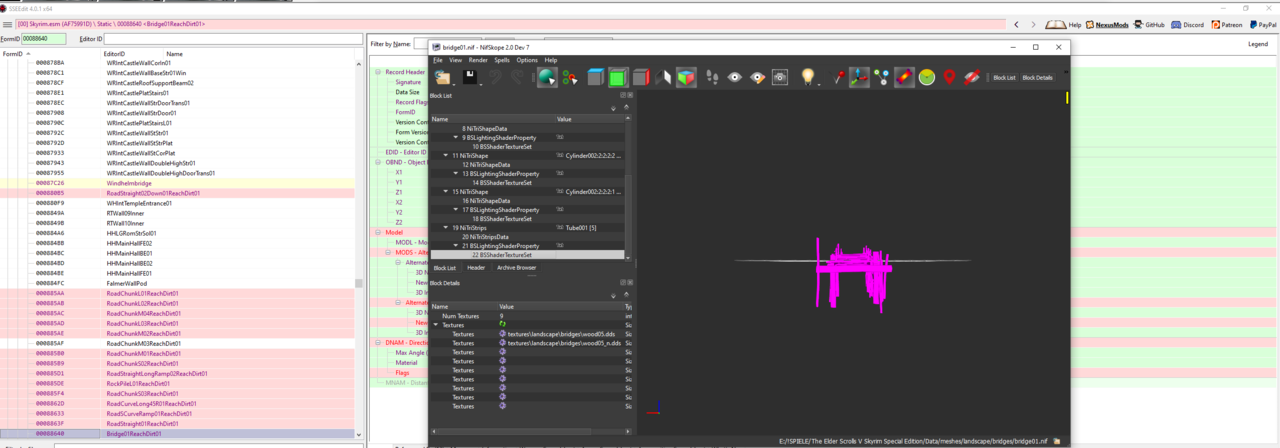Select the green front-view cube icon
The width and height of the screenshot is (1280, 448).
[x=618, y=77]
